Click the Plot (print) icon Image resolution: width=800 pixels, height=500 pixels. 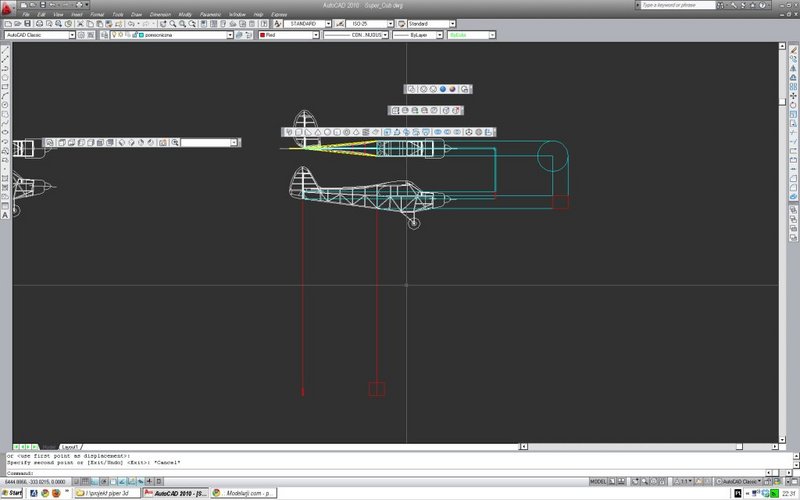(x=39, y=24)
